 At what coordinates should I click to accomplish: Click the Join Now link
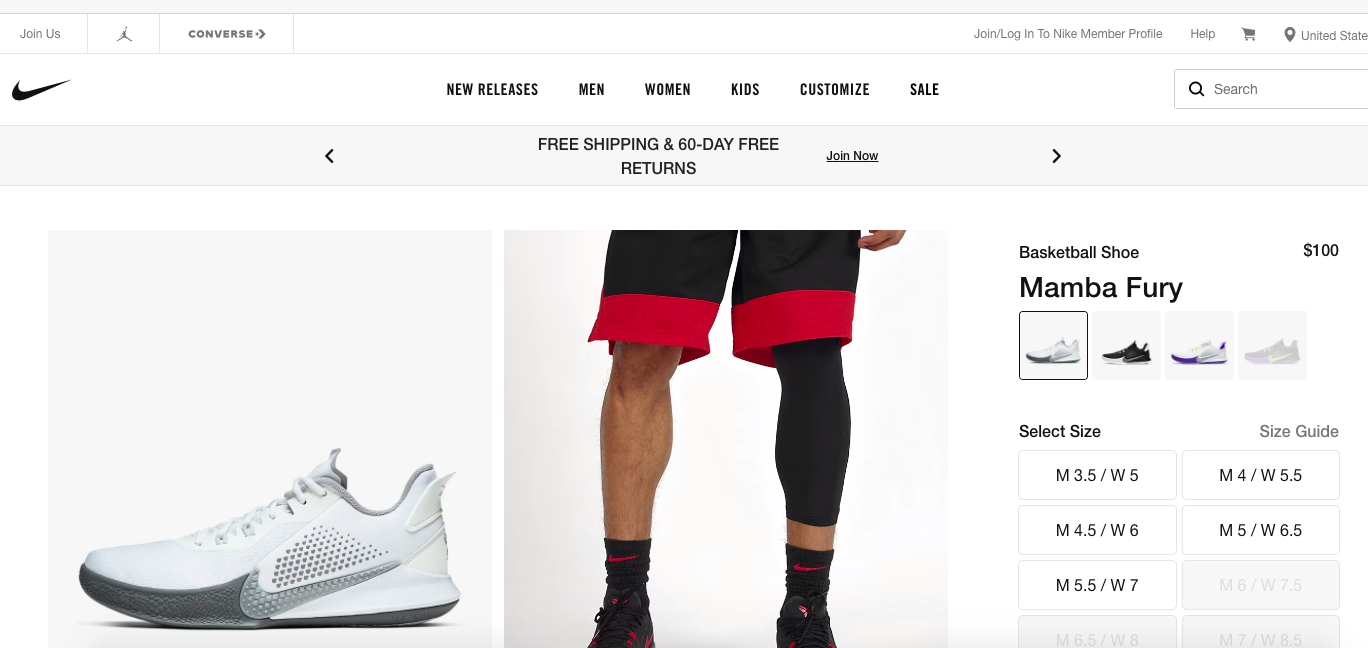(x=852, y=156)
